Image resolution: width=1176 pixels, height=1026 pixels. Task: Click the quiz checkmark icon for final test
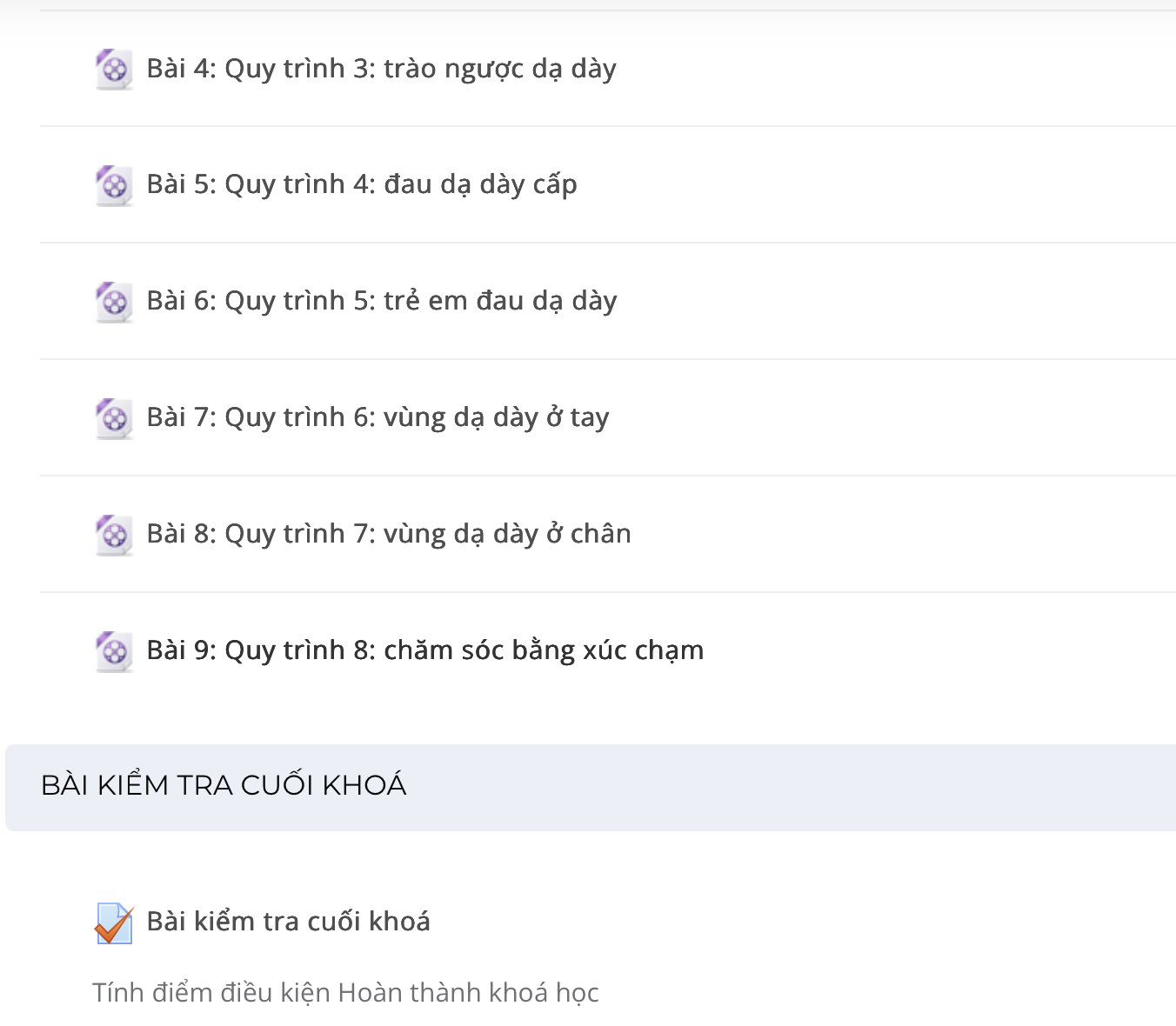click(114, 923)
